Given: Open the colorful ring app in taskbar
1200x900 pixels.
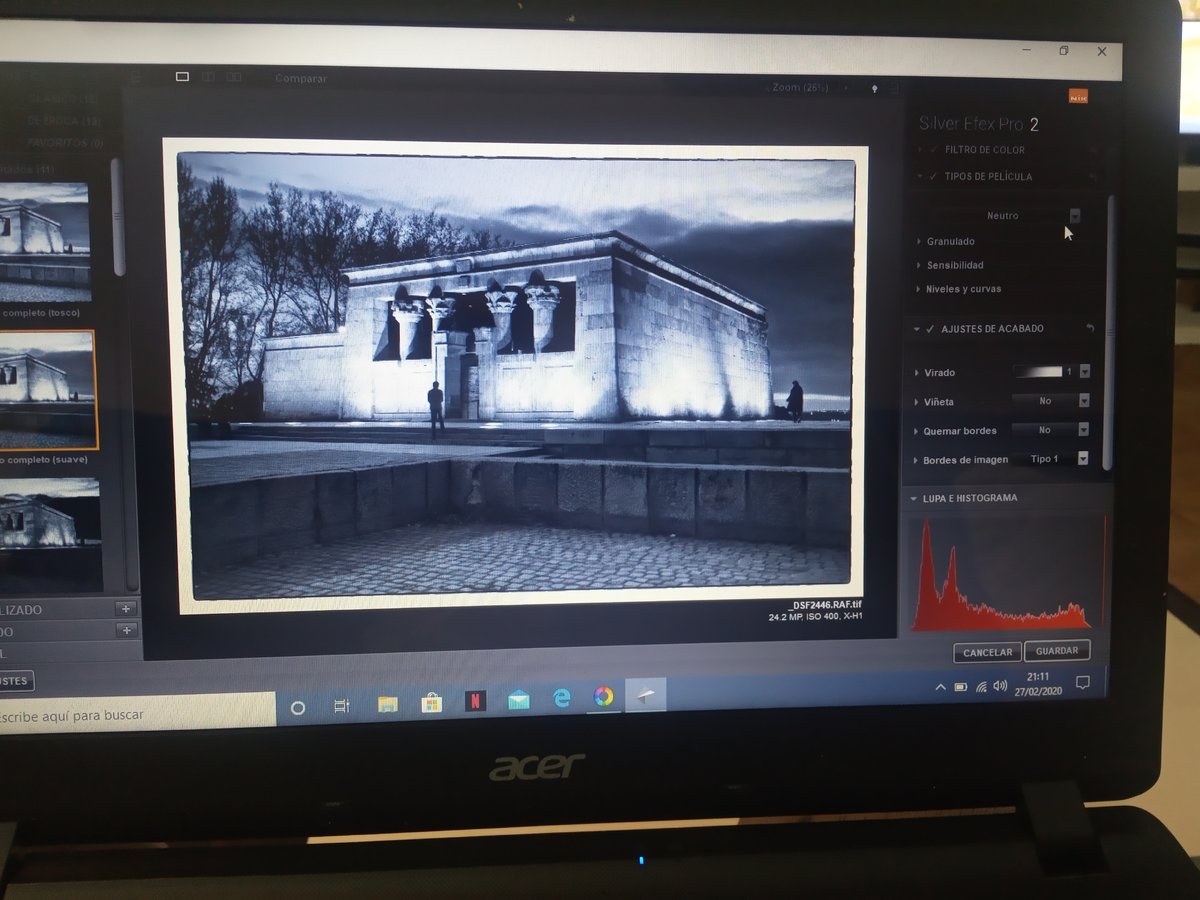Looking at the screenshot, I should click(603, 696).
